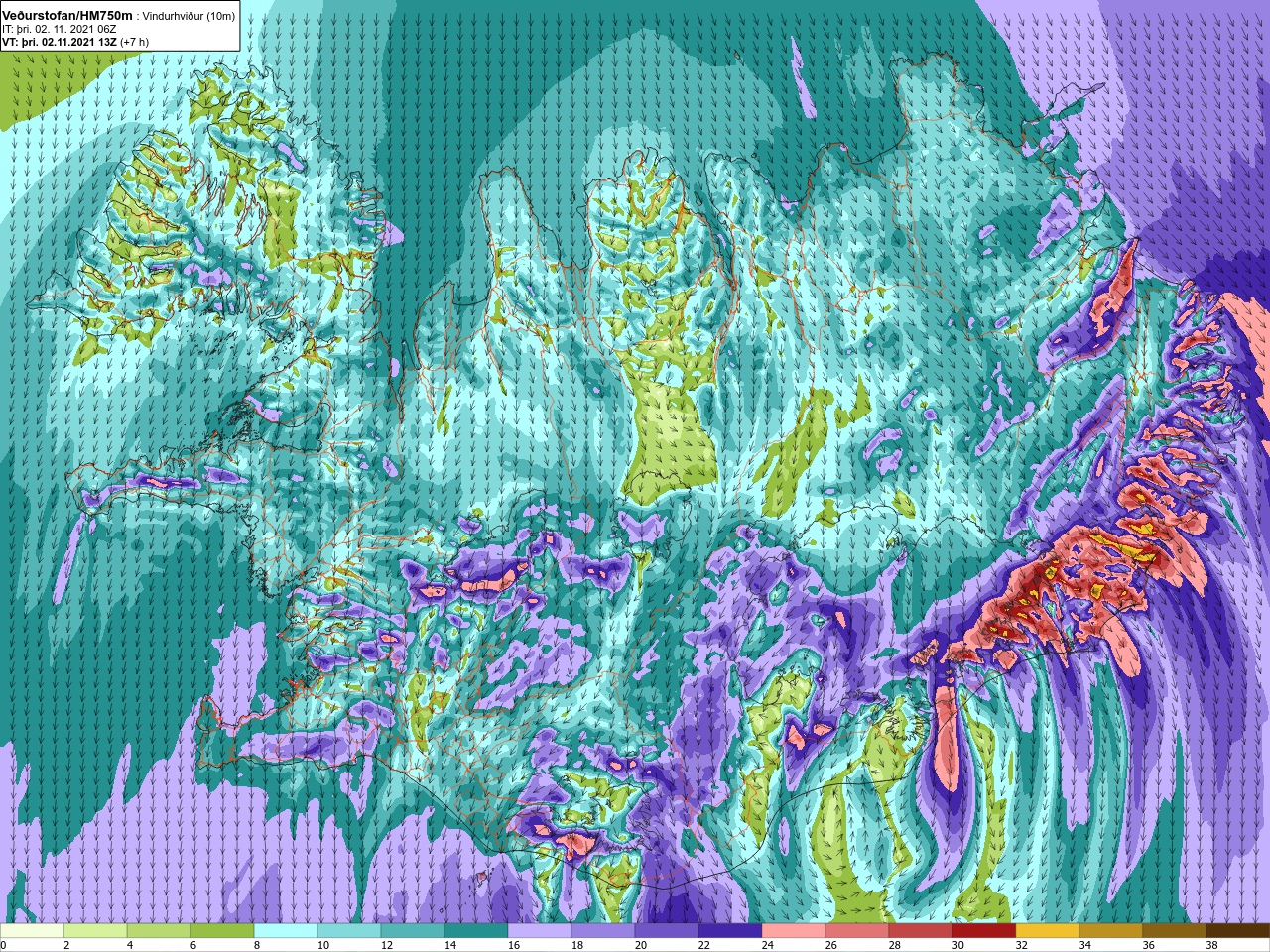Screen dimensions: 1270x952
Task: Click the legend scale number 24
Action: 768,945
